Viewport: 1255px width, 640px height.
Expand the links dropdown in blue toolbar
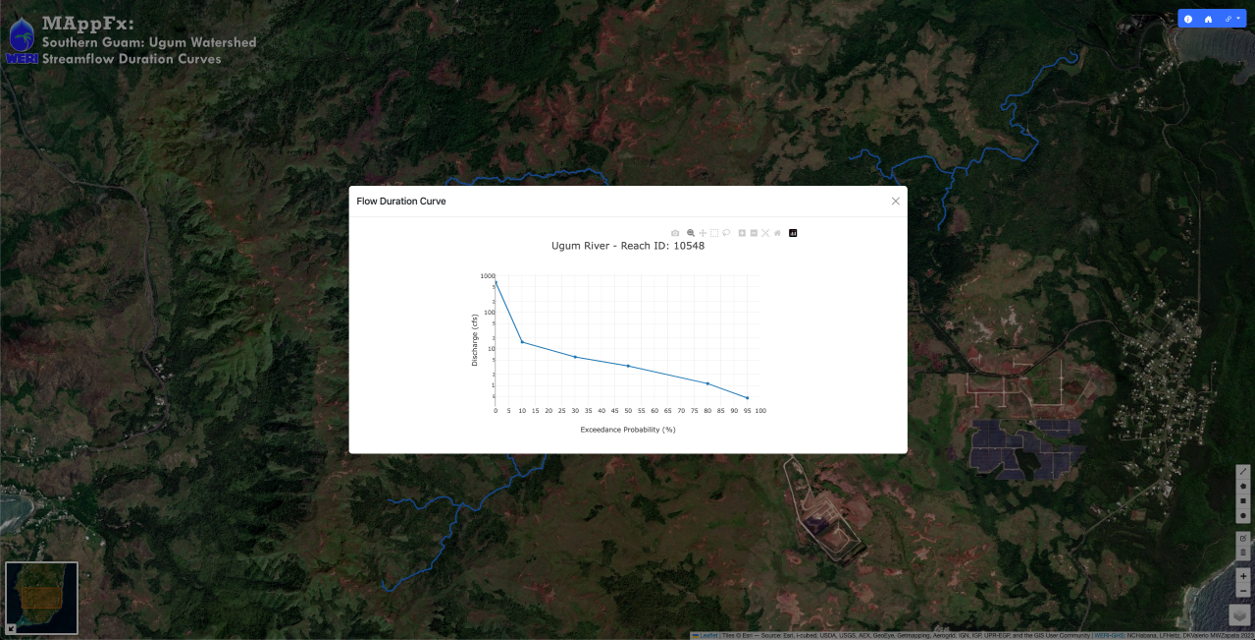pos(1232,19)
